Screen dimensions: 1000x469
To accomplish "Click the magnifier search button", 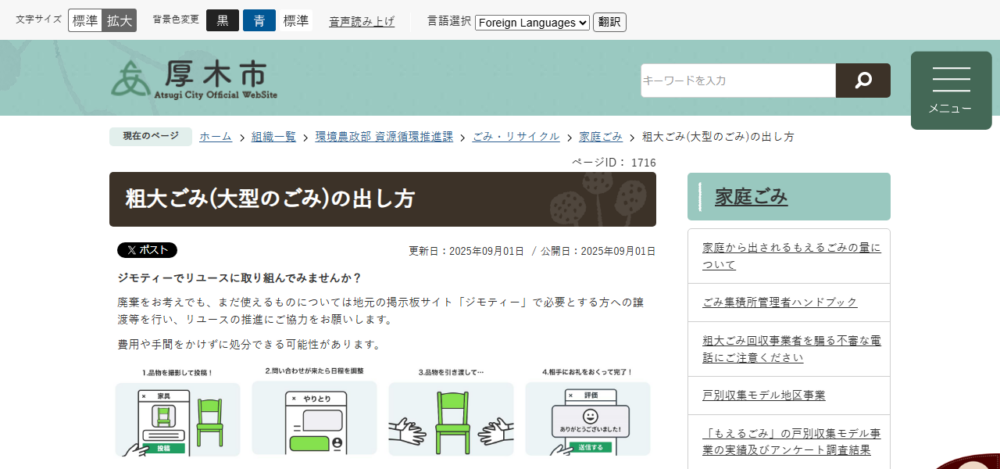I will coord(863,80).
